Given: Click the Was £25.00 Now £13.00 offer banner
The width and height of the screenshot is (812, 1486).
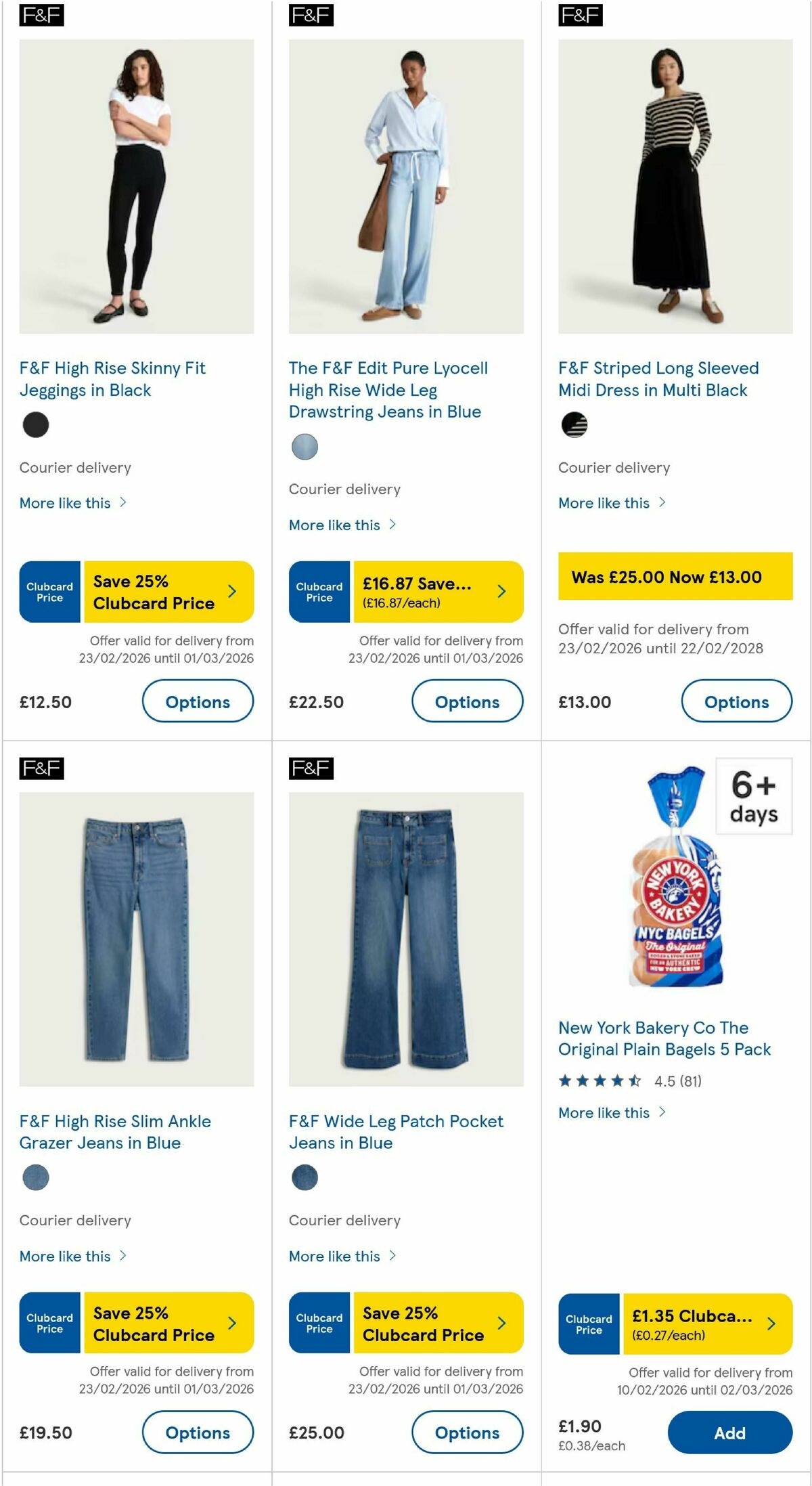Looking at the screenshot, I should 675,577.
